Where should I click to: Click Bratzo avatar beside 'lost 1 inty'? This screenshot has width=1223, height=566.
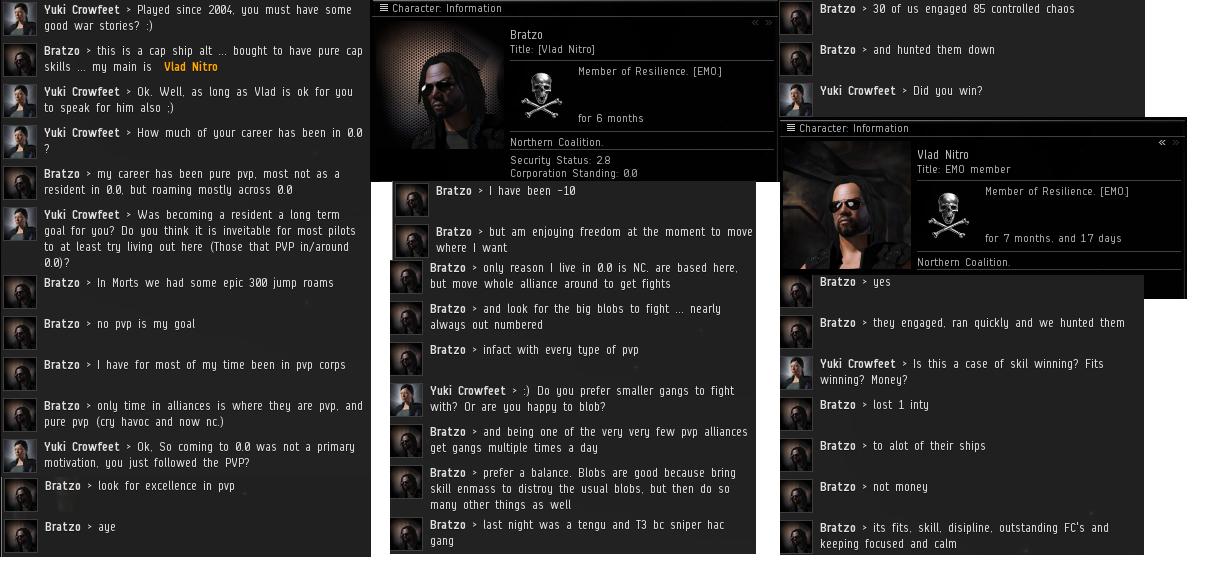(x=796, y=414)
